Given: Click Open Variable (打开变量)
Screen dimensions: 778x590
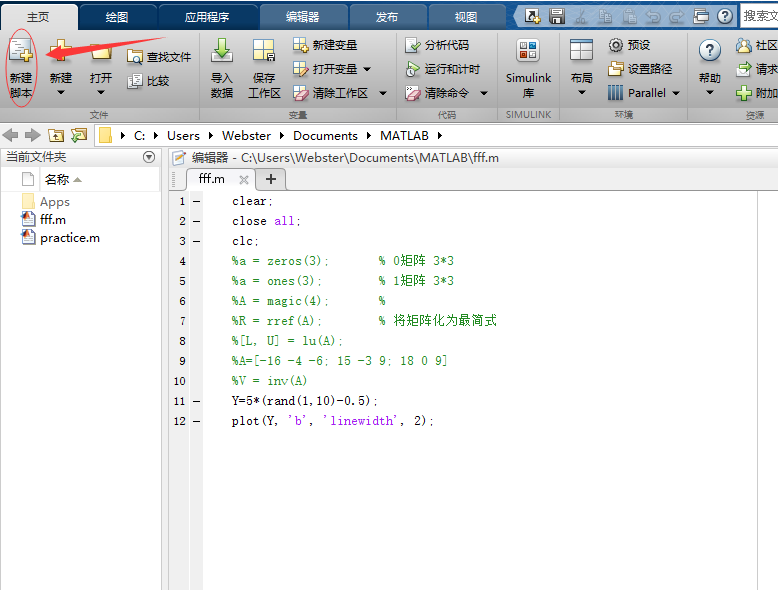Looking at the screenshot, I should (x=325, y=69).
